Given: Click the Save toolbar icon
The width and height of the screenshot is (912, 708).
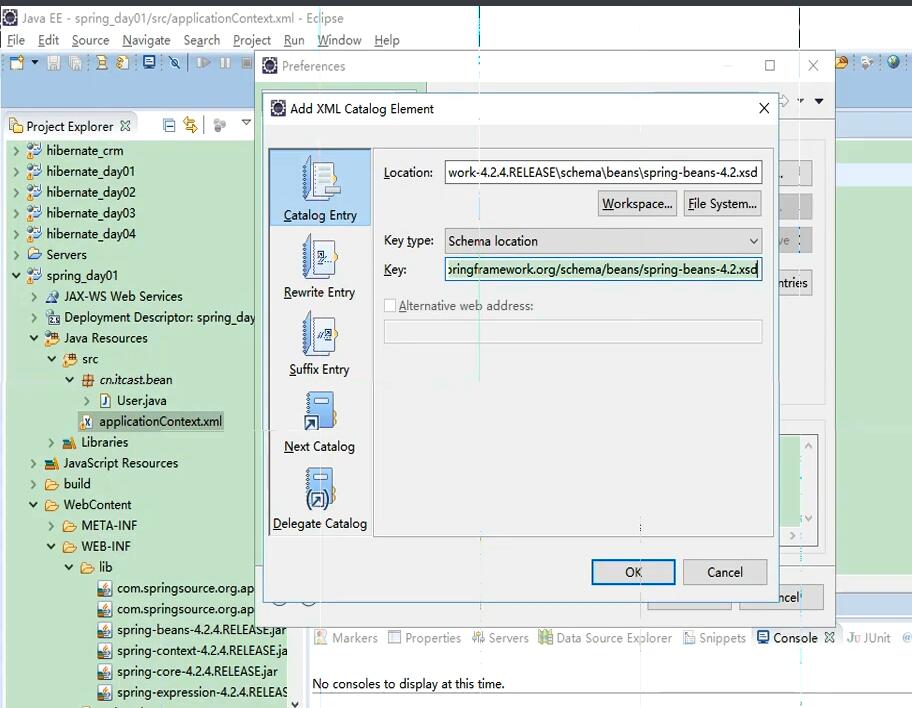Looking at the screenshot, I should coord(54,62).
